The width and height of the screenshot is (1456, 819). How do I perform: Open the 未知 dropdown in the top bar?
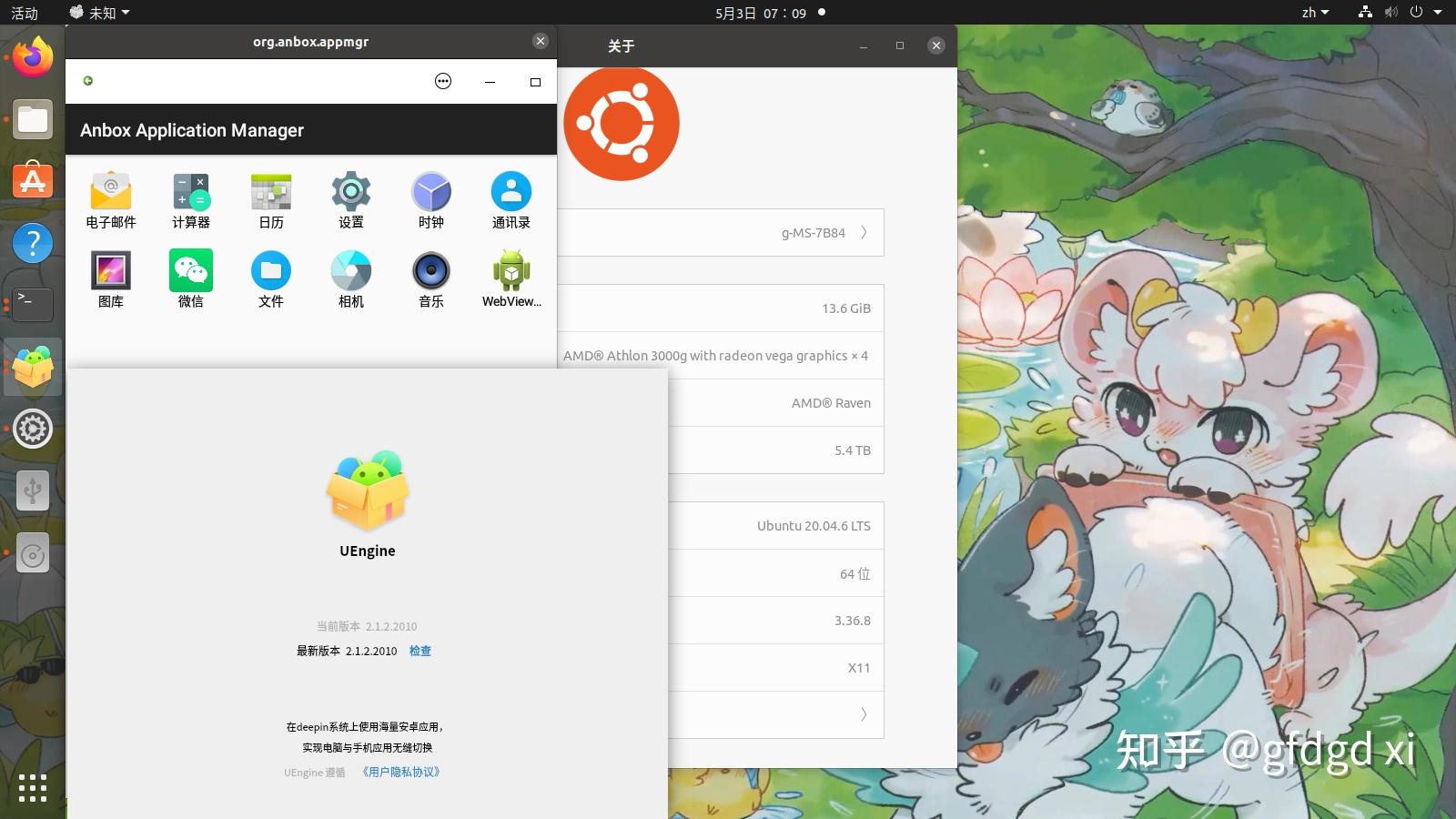click(98, 13)
